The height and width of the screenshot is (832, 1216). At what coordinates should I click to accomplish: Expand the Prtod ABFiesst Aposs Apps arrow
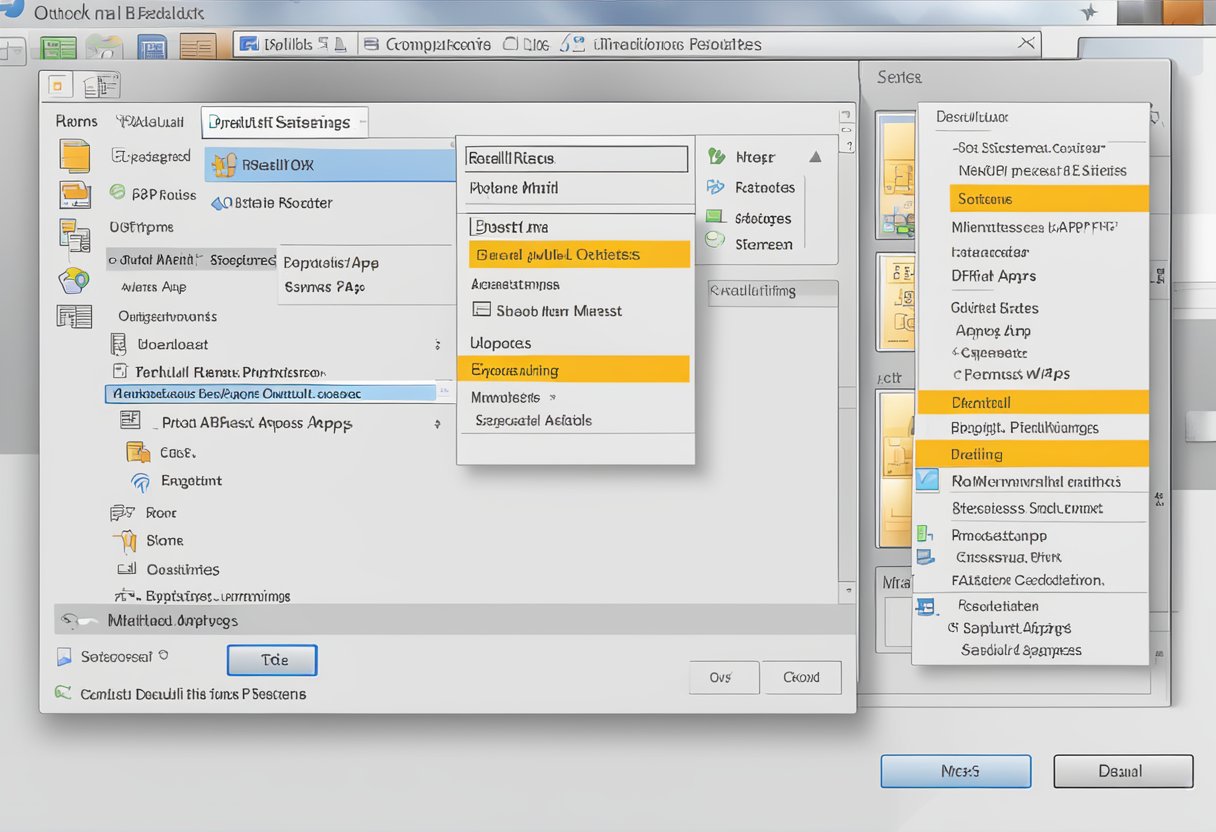437,424
